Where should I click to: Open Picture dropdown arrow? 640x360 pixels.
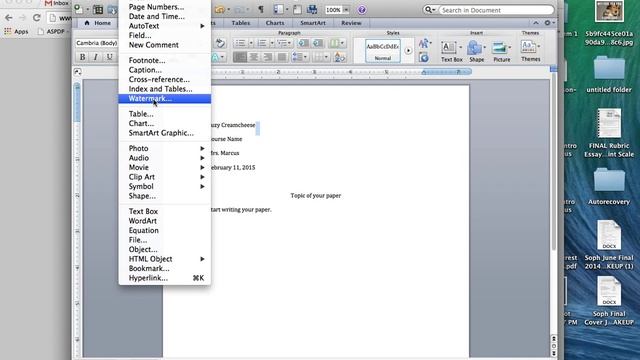pos(510,48)
